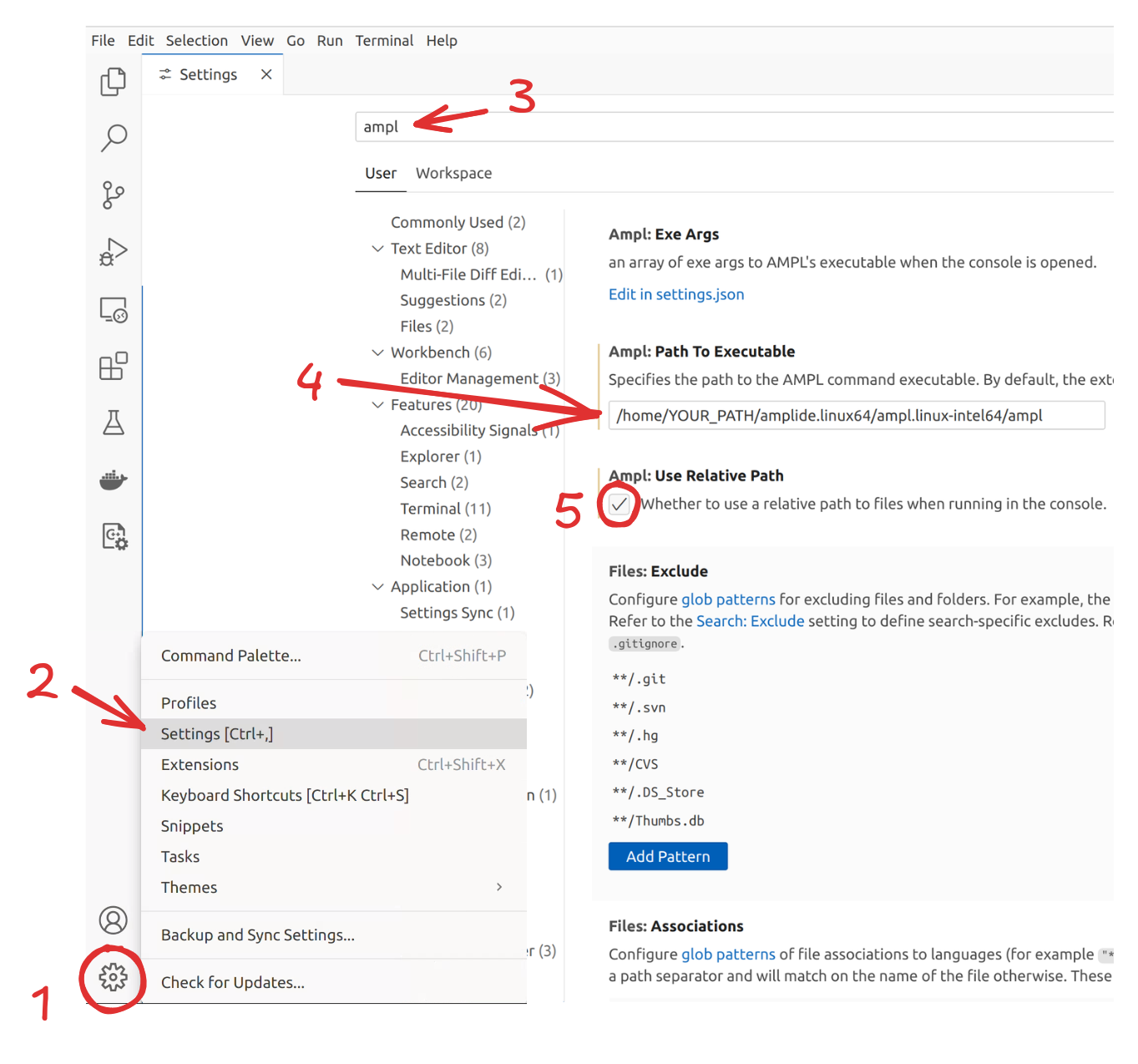Switch to the User settings tab

(381, 174)
